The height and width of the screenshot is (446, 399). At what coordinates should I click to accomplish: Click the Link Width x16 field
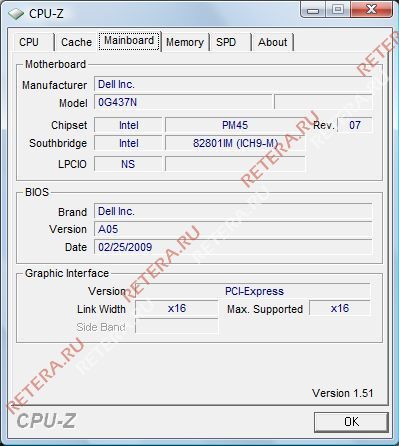177,308
